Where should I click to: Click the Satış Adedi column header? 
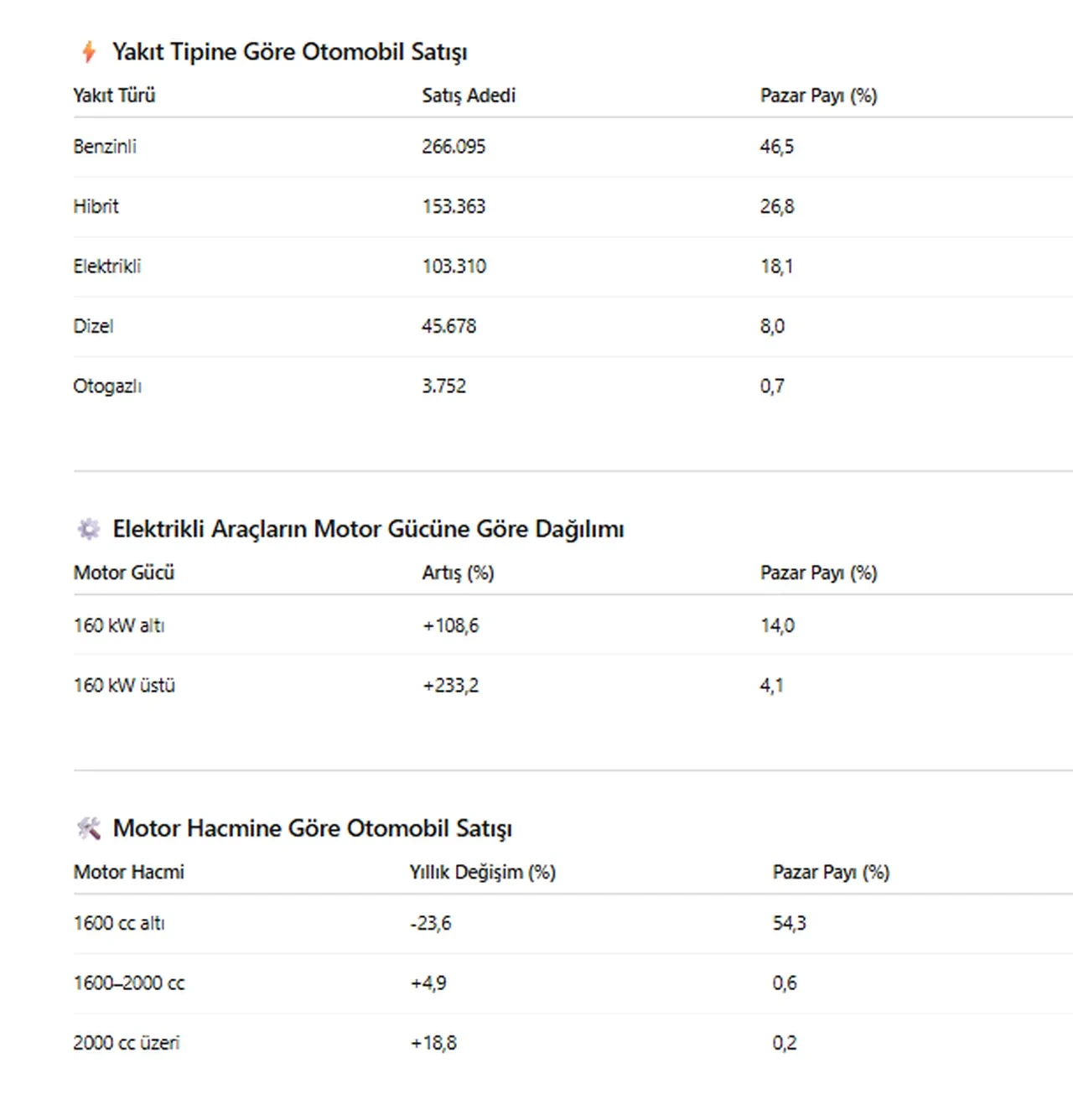tap(469, 96)
